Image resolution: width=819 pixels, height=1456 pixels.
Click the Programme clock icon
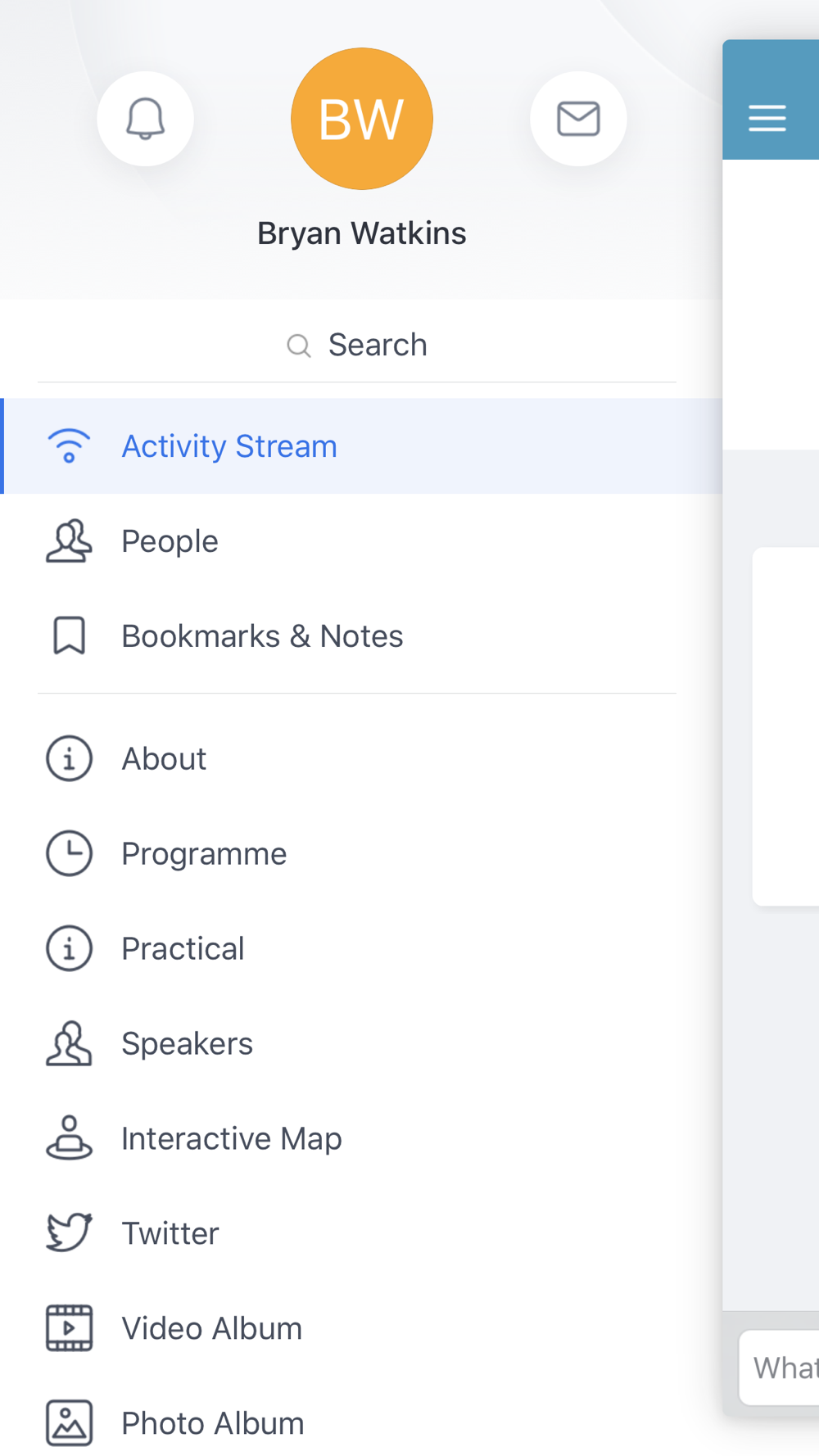69,854
